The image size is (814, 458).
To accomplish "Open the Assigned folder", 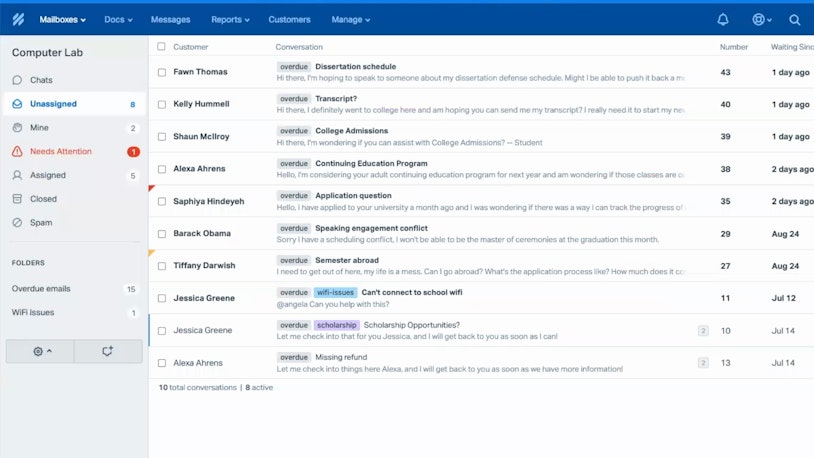I will click(74, 176).
